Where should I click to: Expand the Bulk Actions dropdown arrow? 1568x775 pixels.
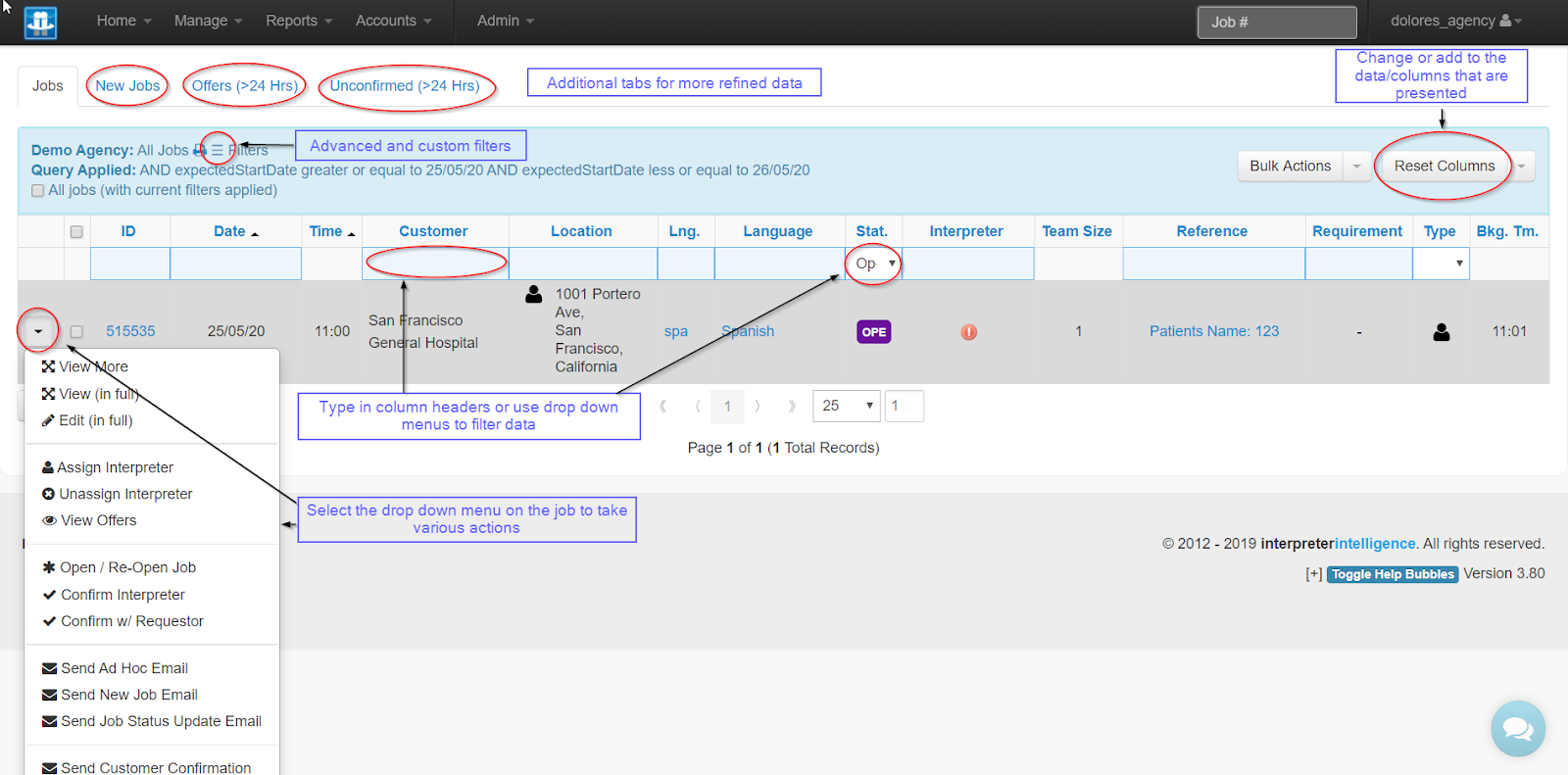click(x=1356, y=167)
